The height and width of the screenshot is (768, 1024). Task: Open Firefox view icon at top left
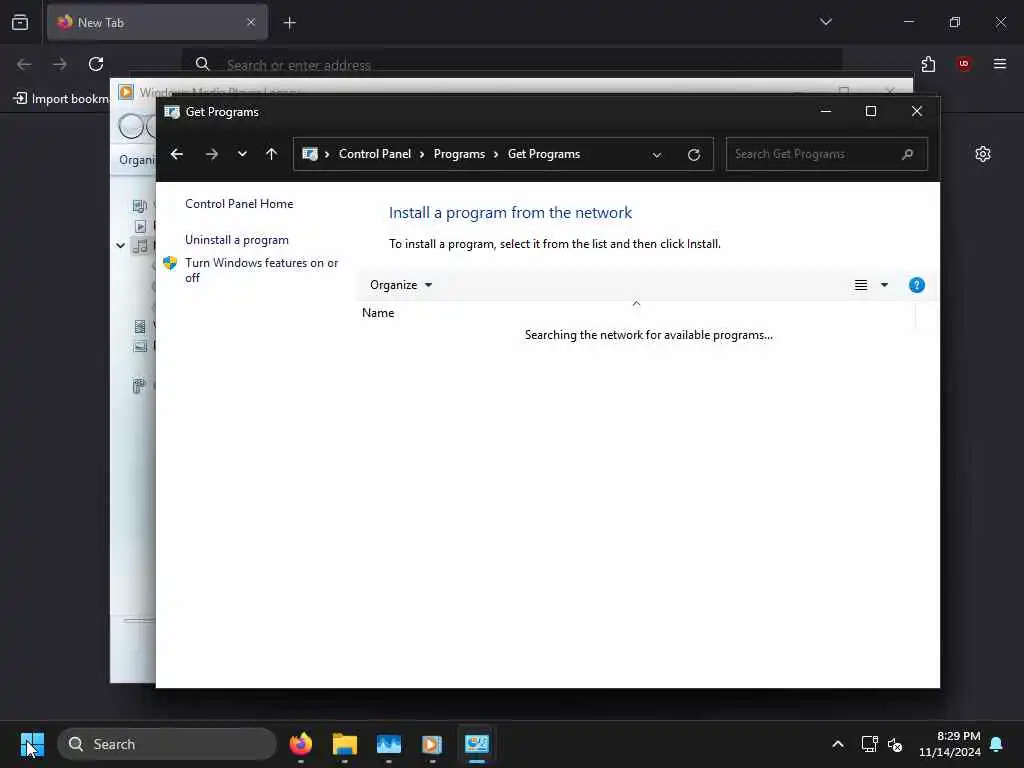[20, 22]
